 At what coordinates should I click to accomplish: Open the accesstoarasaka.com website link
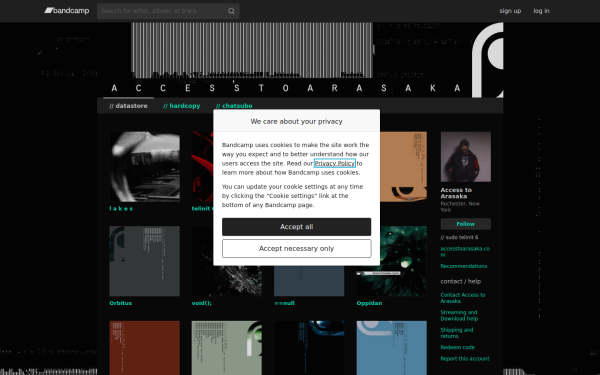(x=465, y=251)
